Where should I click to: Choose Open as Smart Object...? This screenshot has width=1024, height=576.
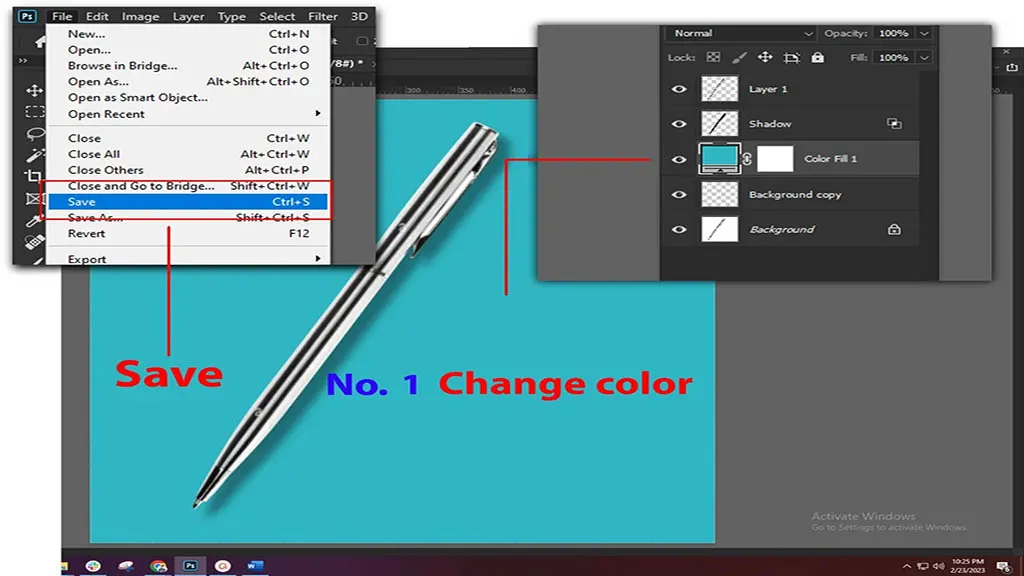coord(188,97)
